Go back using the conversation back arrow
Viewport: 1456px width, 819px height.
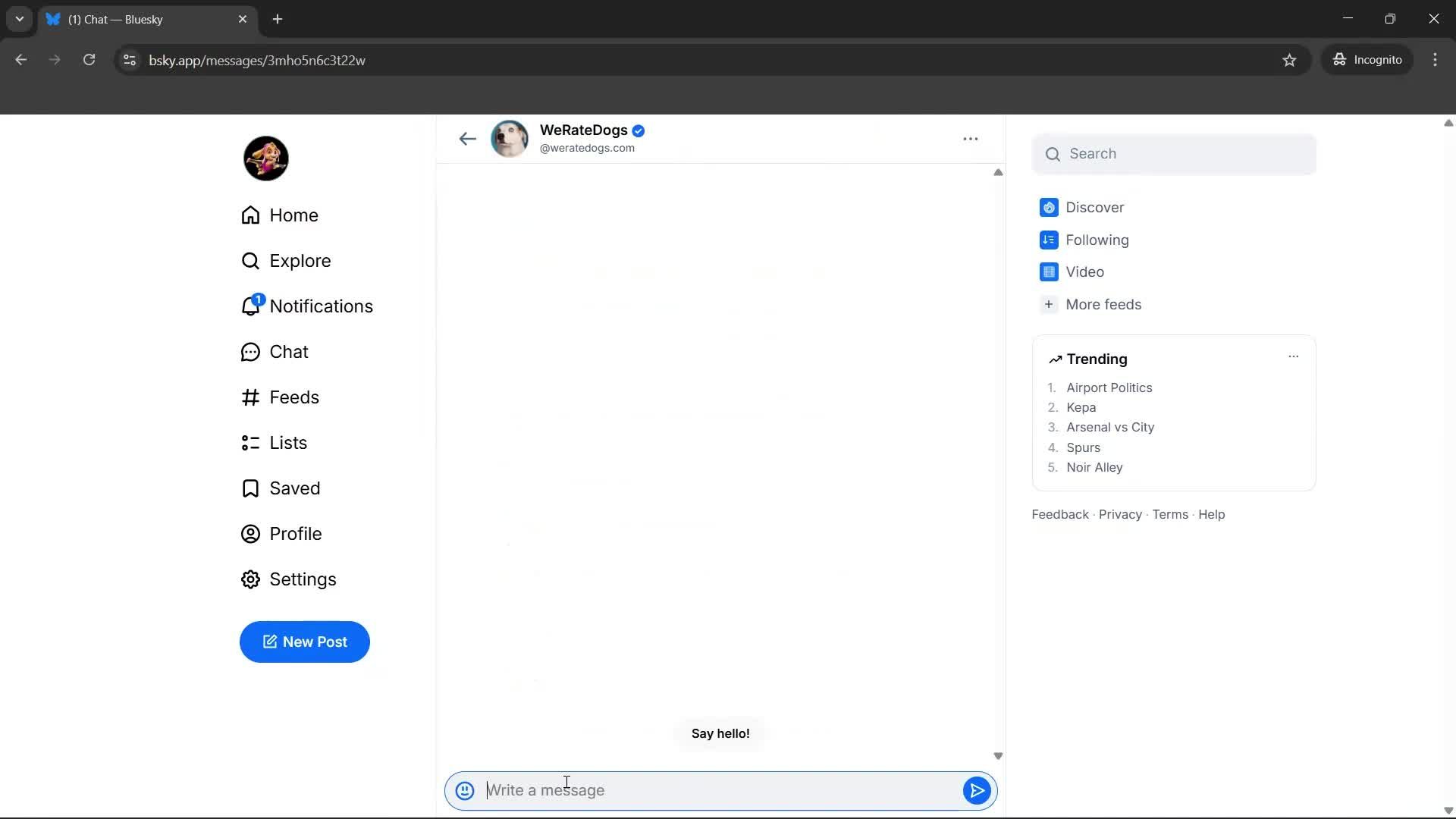467,138
